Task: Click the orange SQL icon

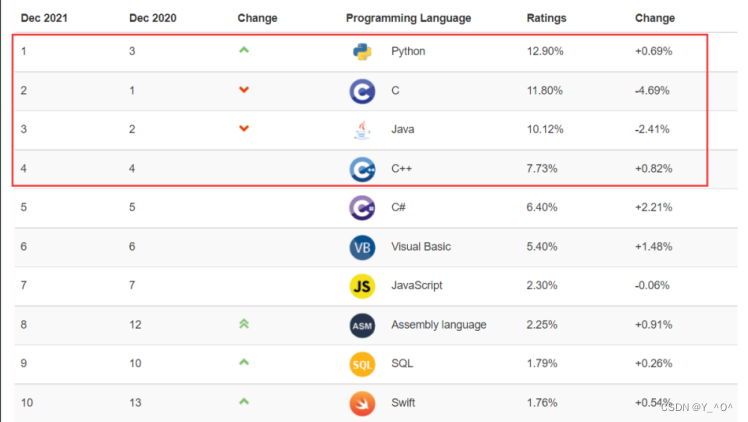Action: [x=362, y=364]
